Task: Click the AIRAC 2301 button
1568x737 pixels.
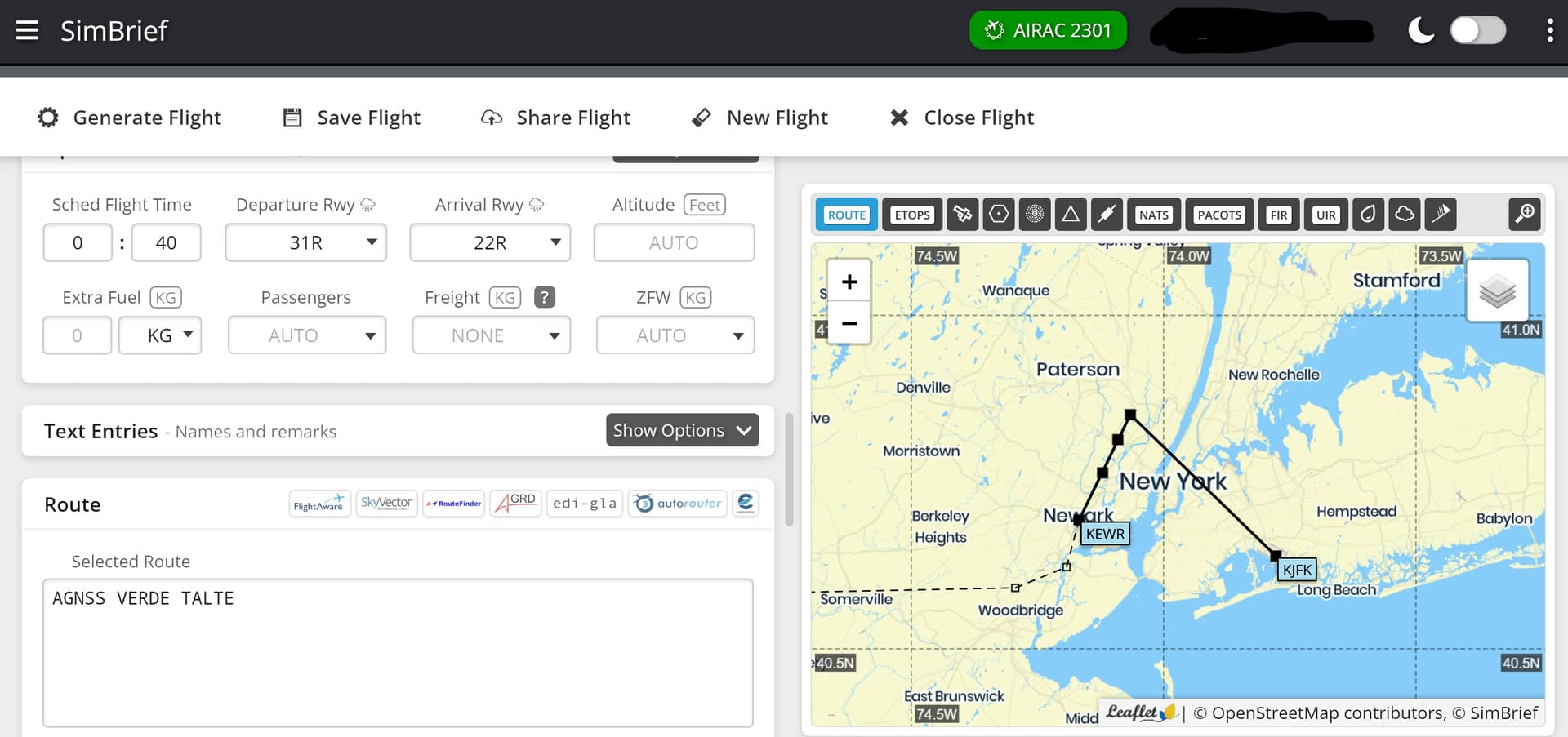Action: pyautogui.click(x=1048, y=31)
